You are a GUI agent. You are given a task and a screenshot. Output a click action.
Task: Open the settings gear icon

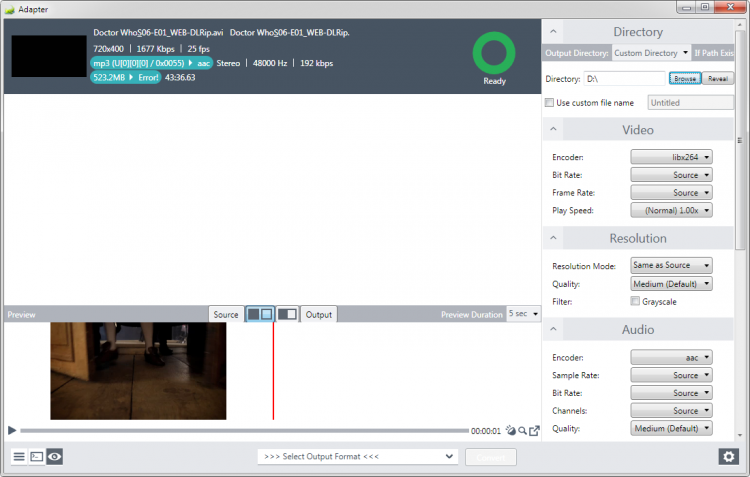tap(728, 457)
